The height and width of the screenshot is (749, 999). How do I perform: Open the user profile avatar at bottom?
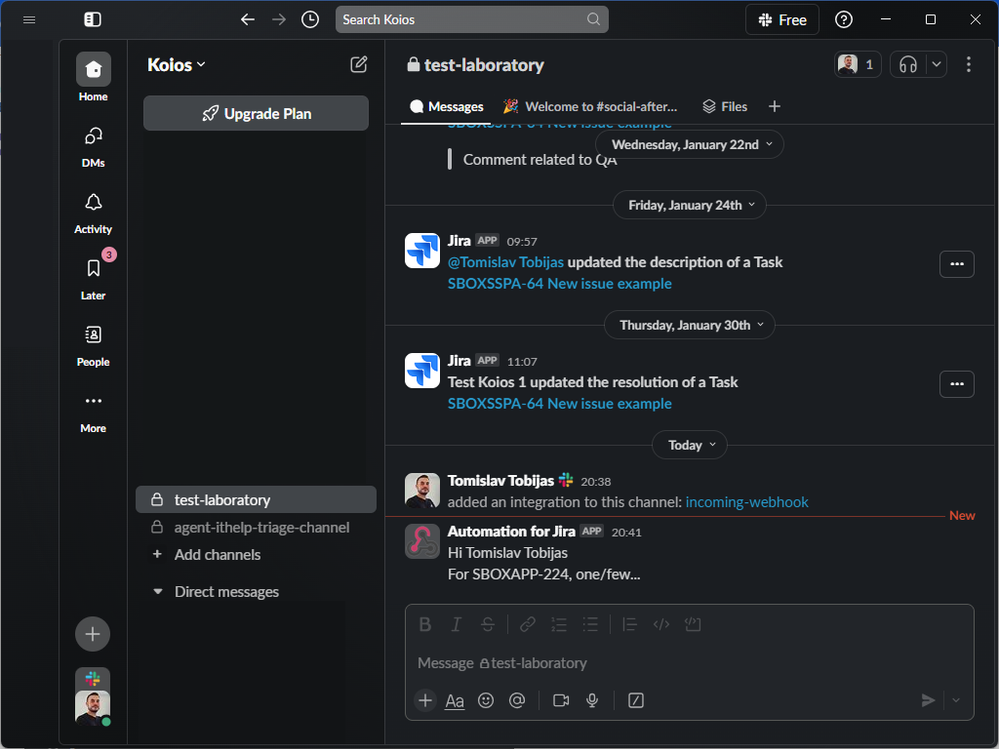tap(93, 708)
